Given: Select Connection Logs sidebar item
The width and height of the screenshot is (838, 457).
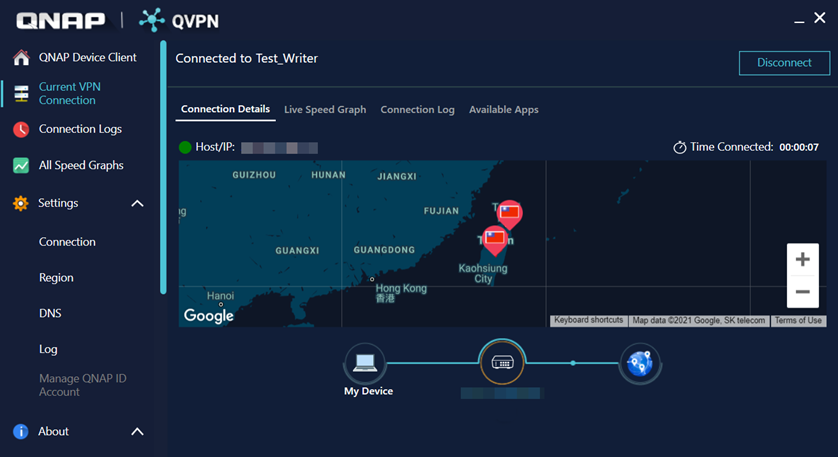Looking at the screenshot, I should tap(80, 129).
